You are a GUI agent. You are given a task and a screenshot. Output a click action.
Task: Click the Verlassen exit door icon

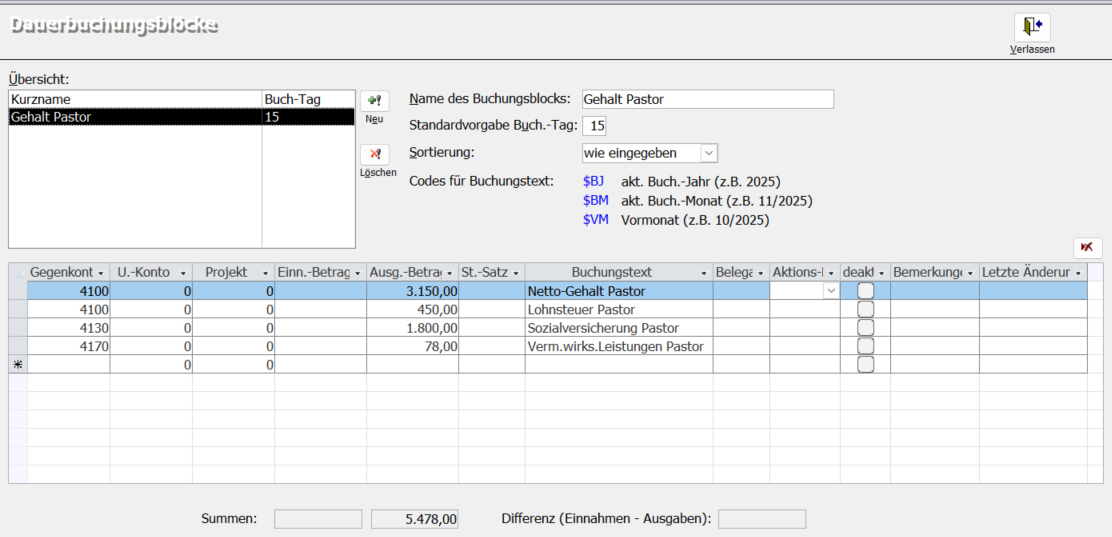pyautogui.click(x=1032, y=27)
